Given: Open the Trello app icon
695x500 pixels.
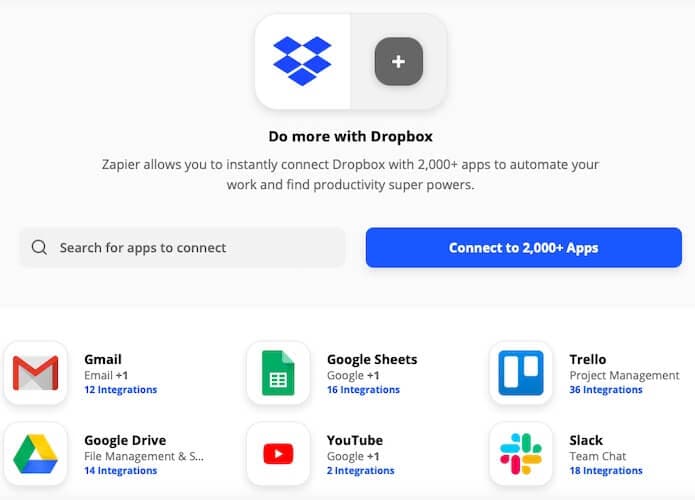Looking at the screenshot, I should pyautogui.click(x=521, y=373).
